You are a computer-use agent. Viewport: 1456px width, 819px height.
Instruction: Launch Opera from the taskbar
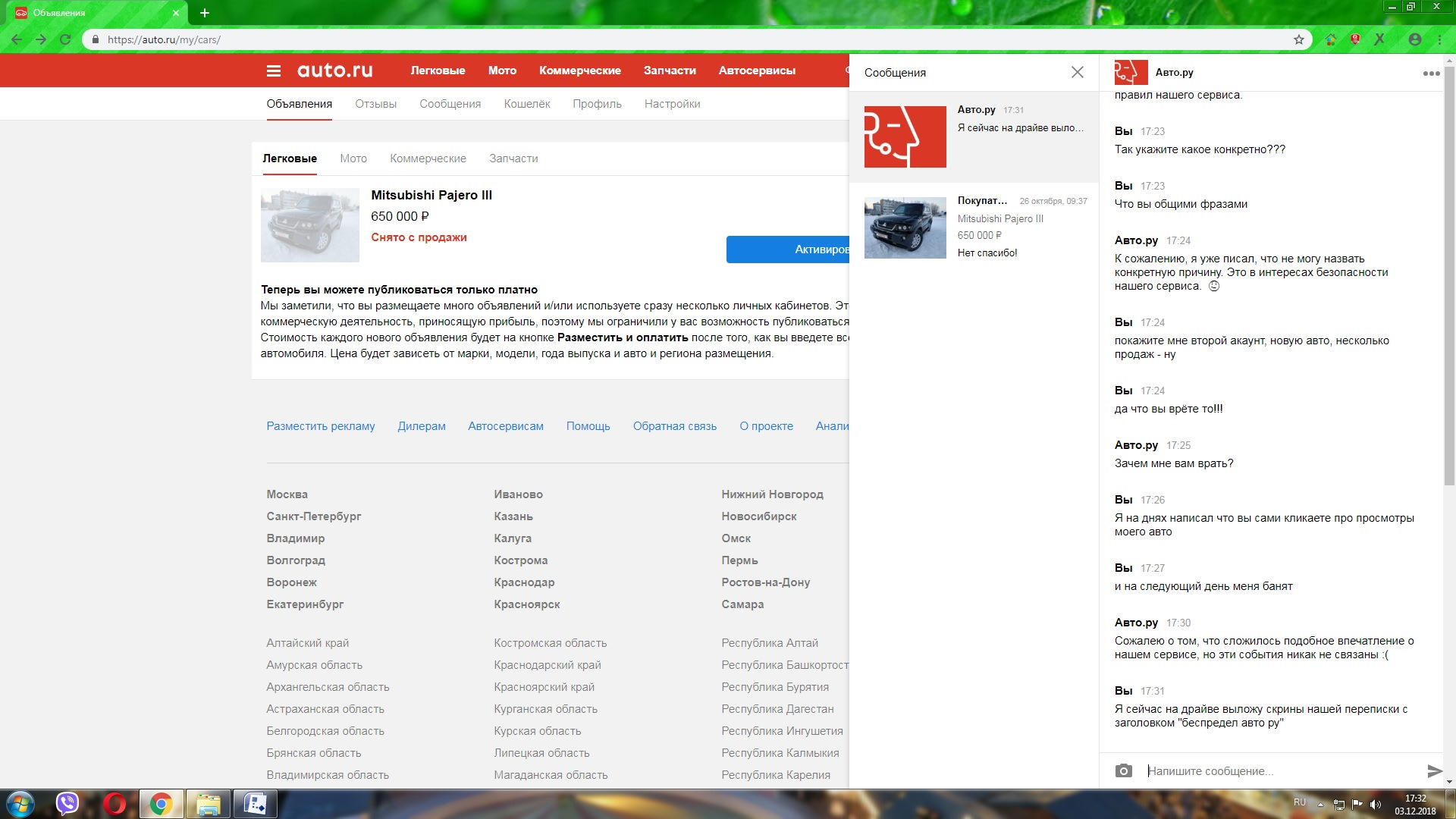click(115, 803)
